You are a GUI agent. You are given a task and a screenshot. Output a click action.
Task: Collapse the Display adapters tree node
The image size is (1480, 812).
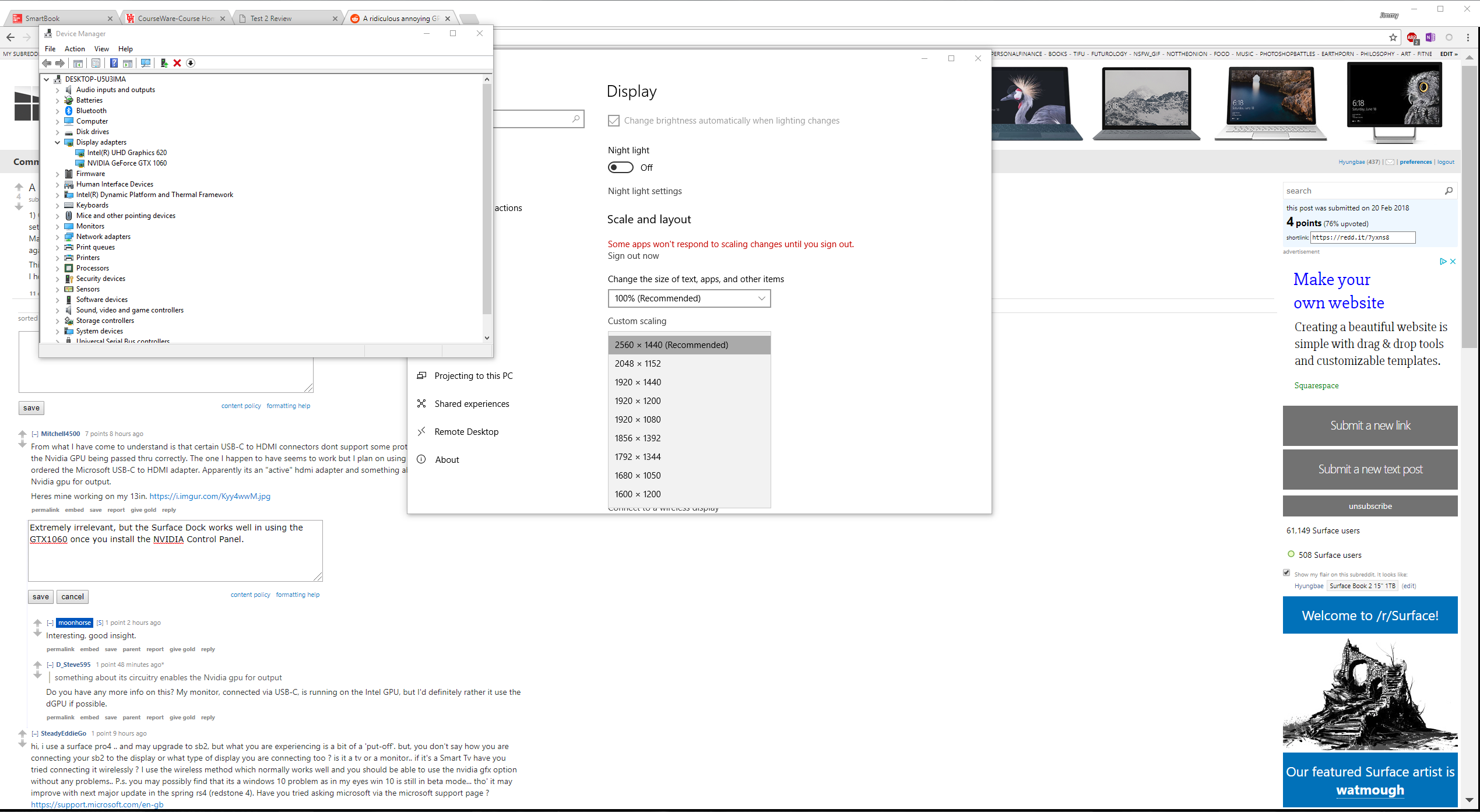pos(57,142)
